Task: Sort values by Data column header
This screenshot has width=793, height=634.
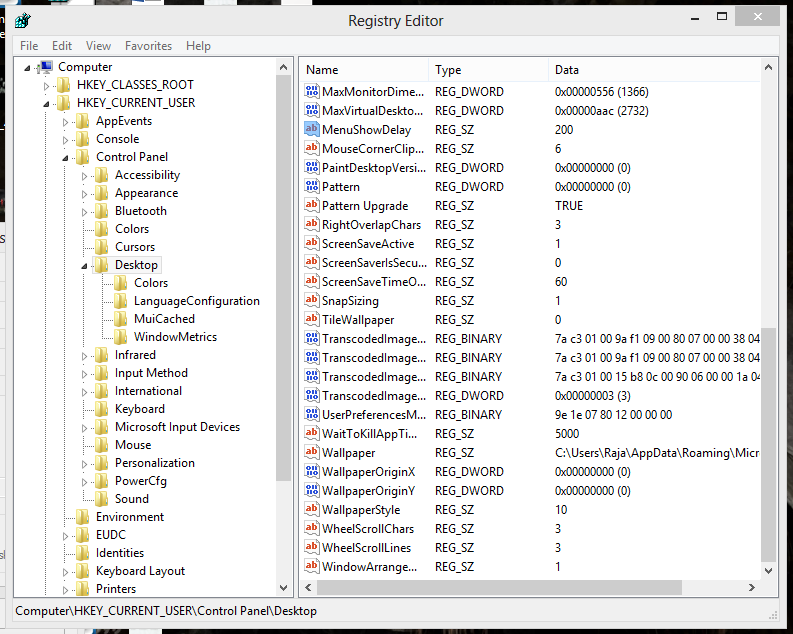Action: (654, 70)
